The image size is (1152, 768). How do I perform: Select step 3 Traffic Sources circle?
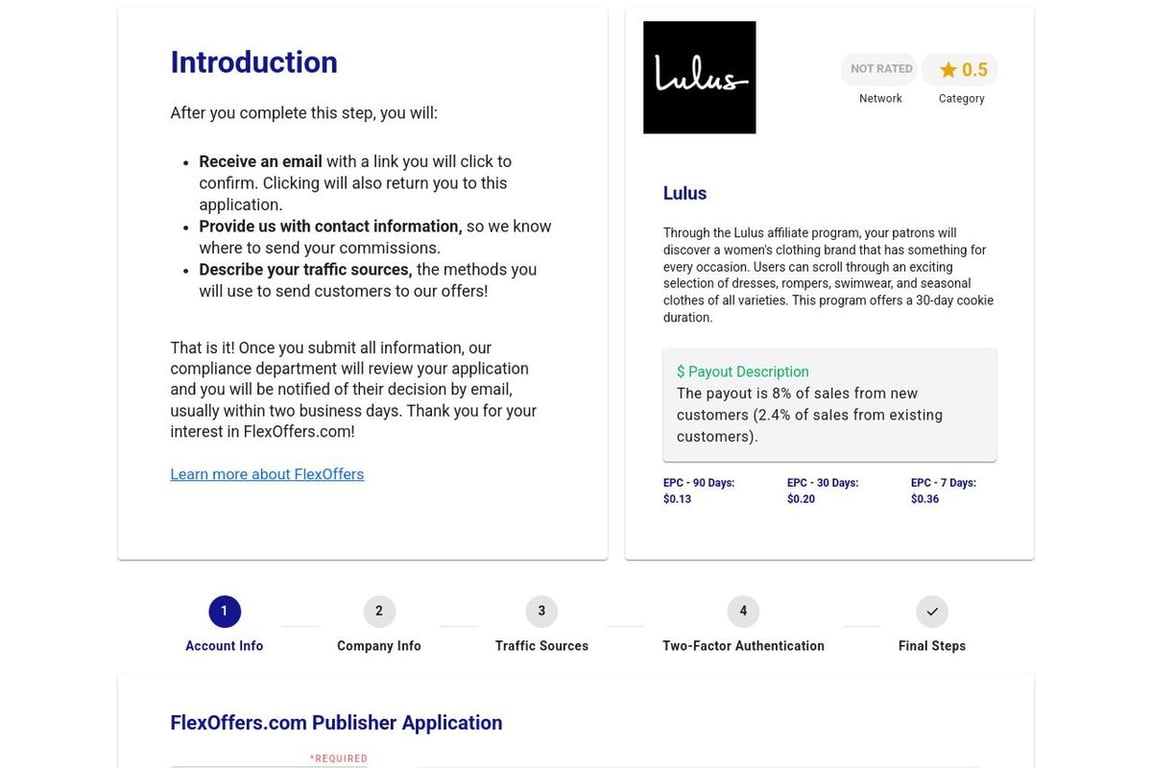[x=541, y=611]
